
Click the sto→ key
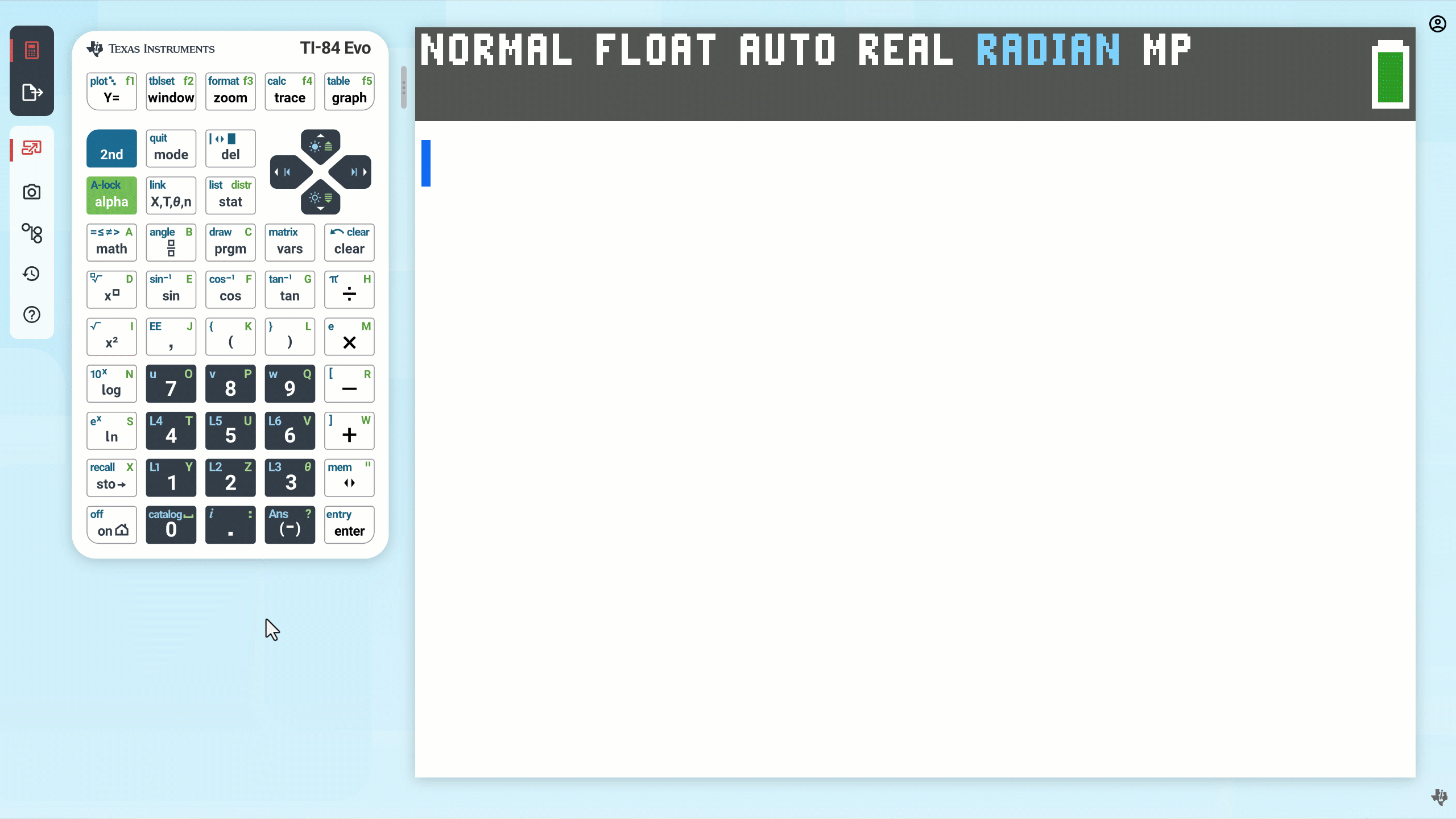(112, 478)
